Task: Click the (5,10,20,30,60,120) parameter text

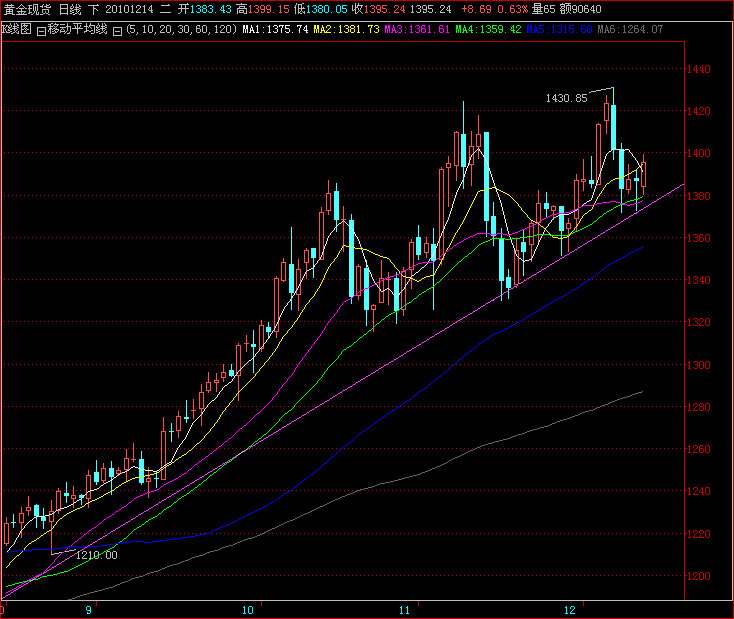Action: pos(181,29)
